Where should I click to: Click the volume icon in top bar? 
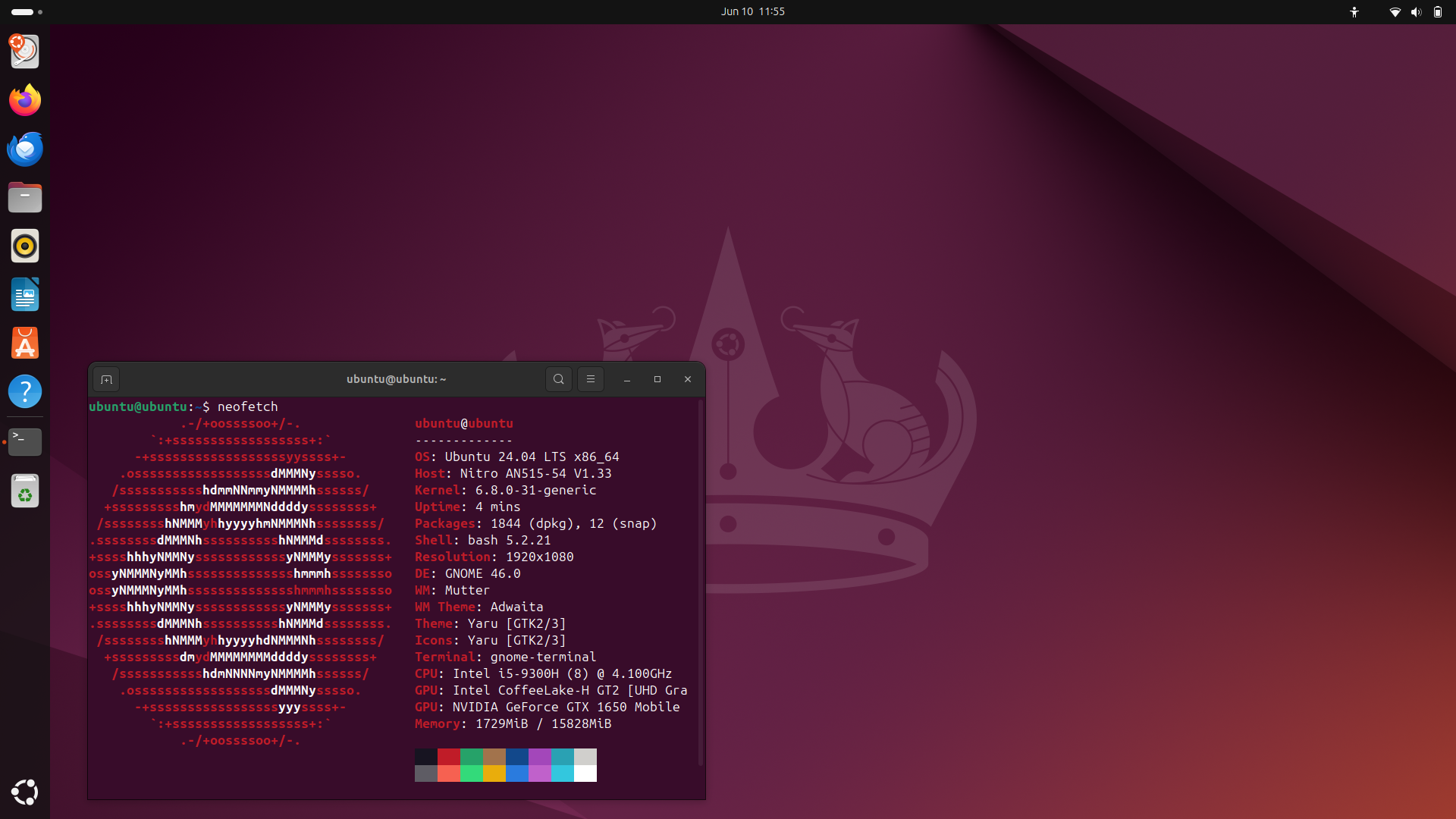1416,11
